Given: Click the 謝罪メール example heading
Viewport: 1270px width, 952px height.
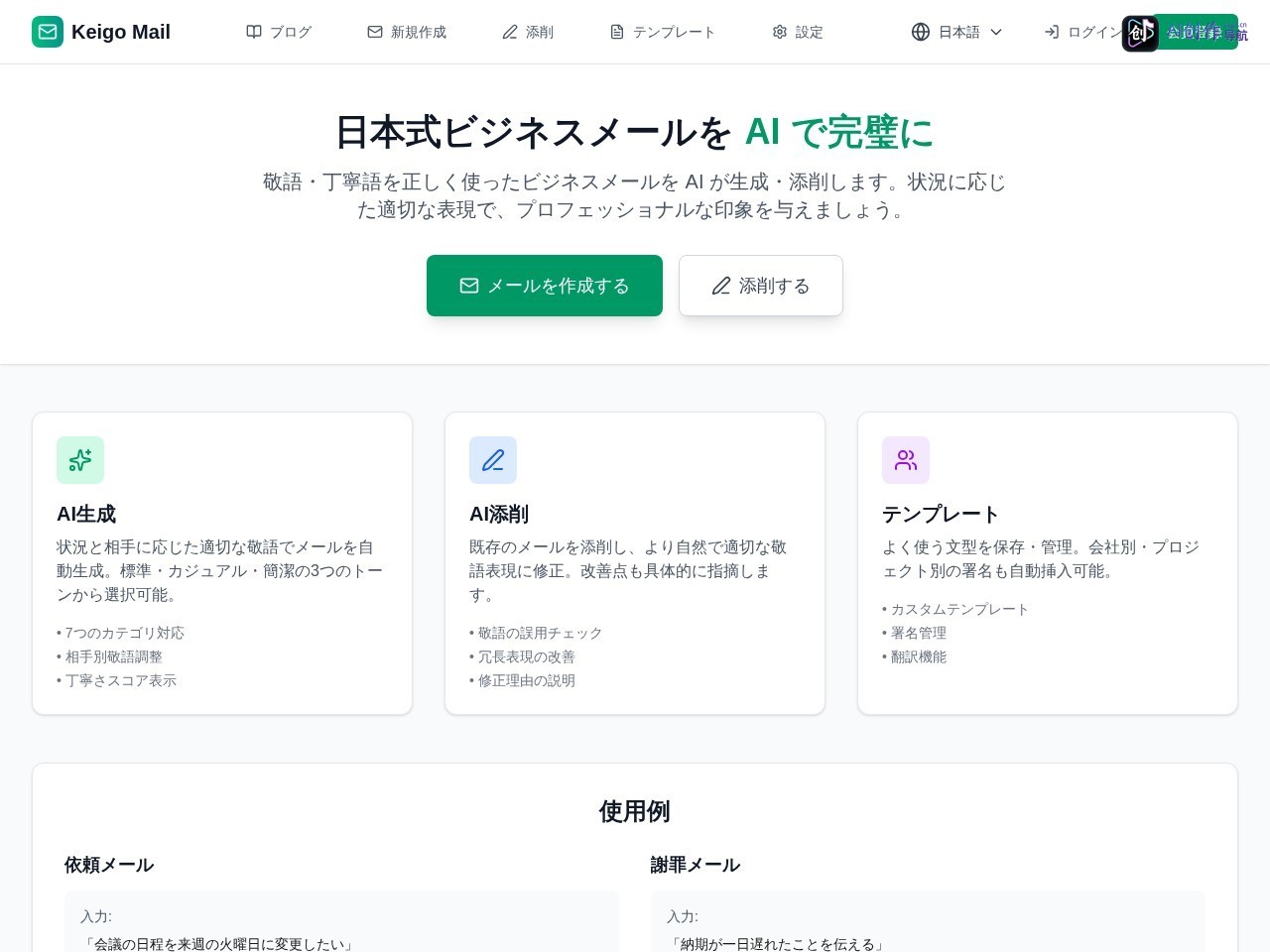Looking at the screenshot, I should point(696,865).
